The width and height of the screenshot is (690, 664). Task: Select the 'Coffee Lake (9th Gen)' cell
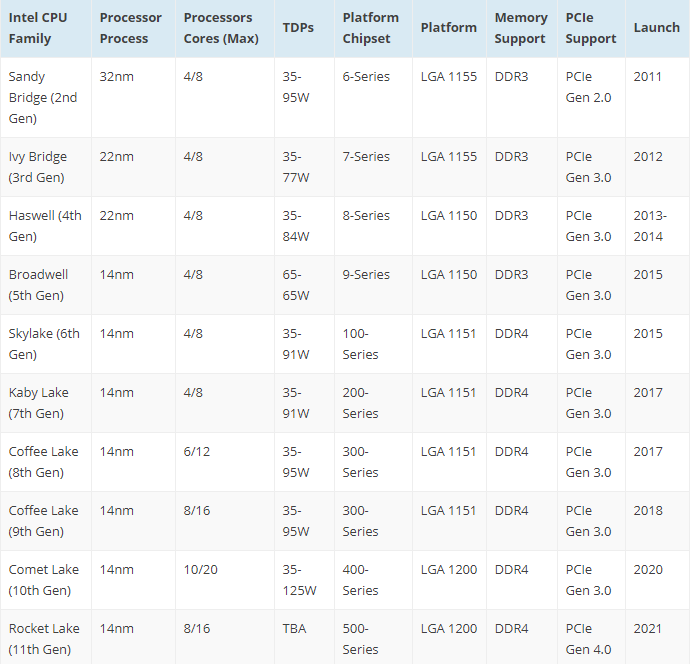[44, 521]
